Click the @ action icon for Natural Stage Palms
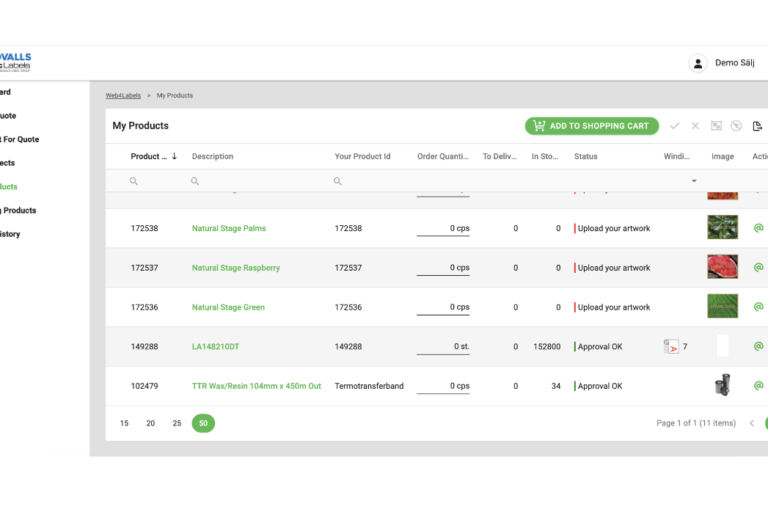The width and height of the screenshot is (768, 512). click(758, 228)
